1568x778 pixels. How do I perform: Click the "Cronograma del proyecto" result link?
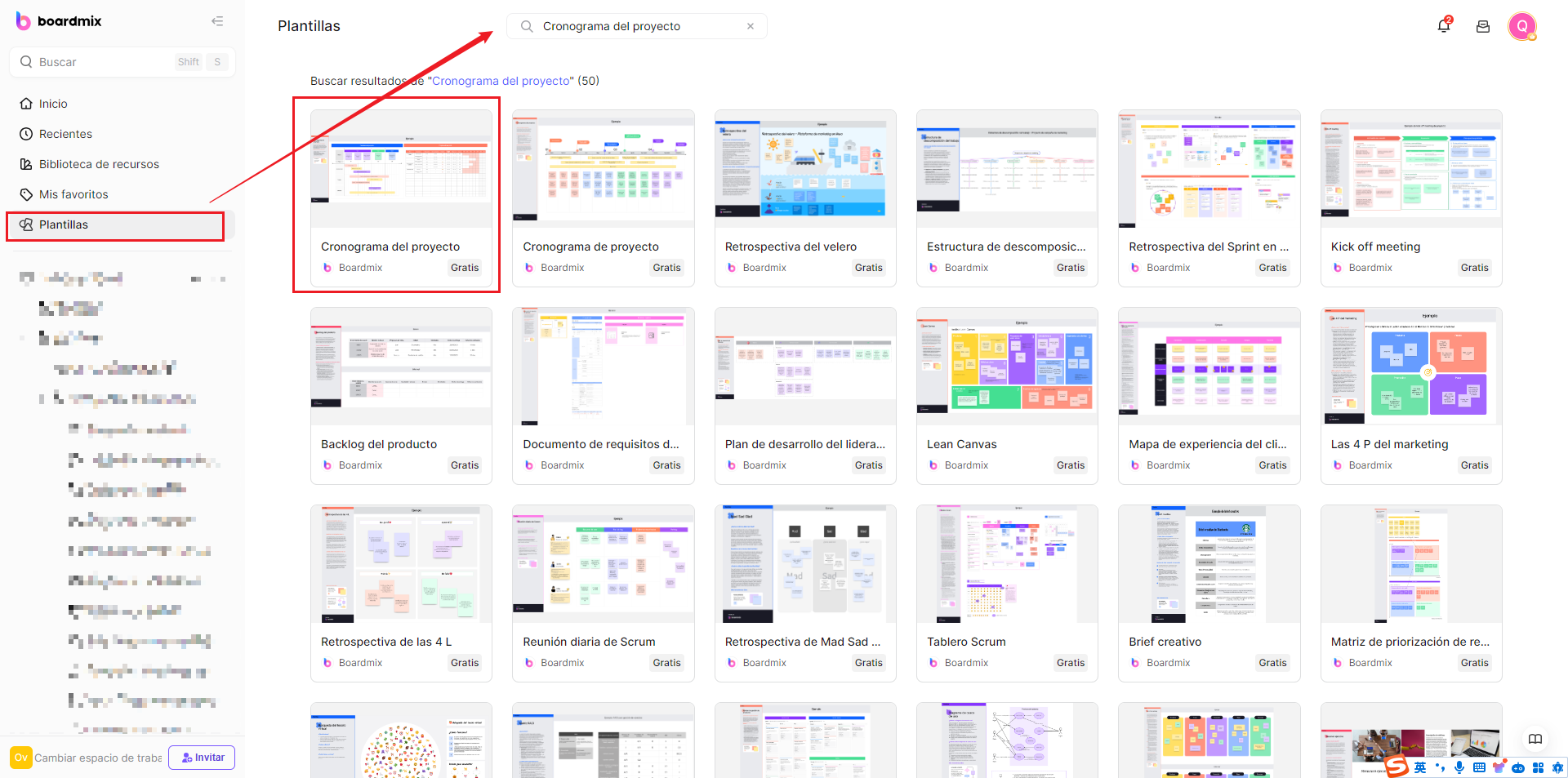coord(501,81)
